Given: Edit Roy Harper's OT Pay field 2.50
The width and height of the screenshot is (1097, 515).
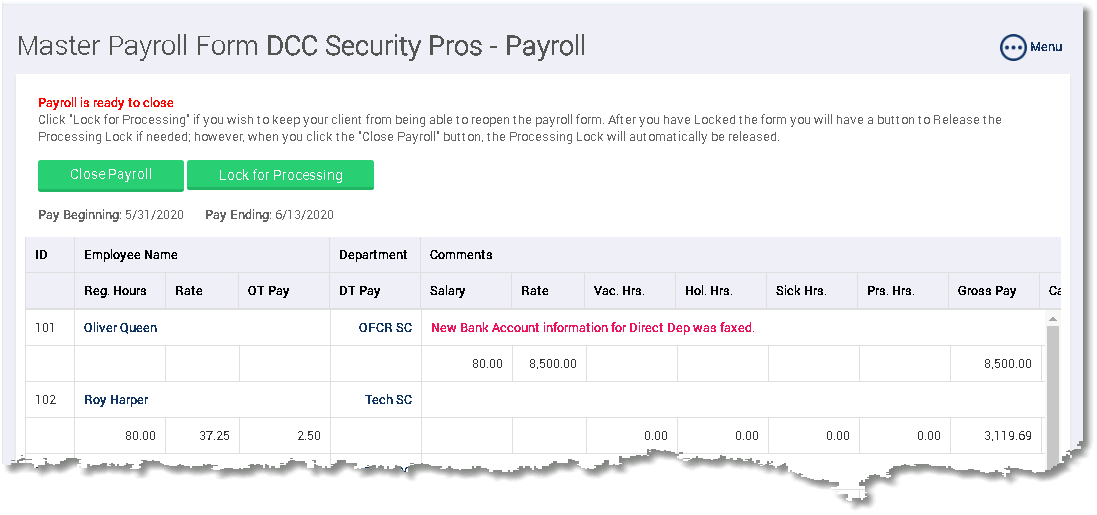Looking at the screenshot, I should click(284, 436).
